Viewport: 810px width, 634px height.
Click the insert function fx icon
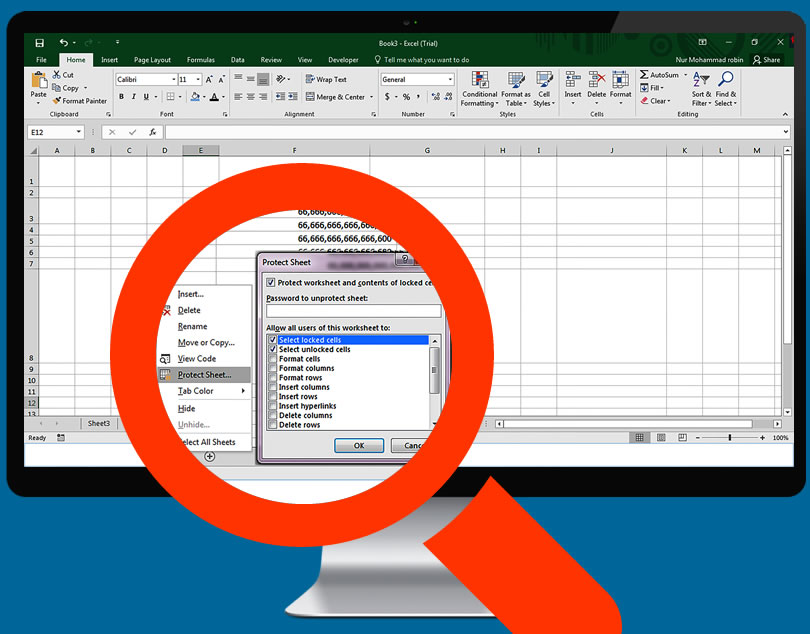click(x=152, y=132)
